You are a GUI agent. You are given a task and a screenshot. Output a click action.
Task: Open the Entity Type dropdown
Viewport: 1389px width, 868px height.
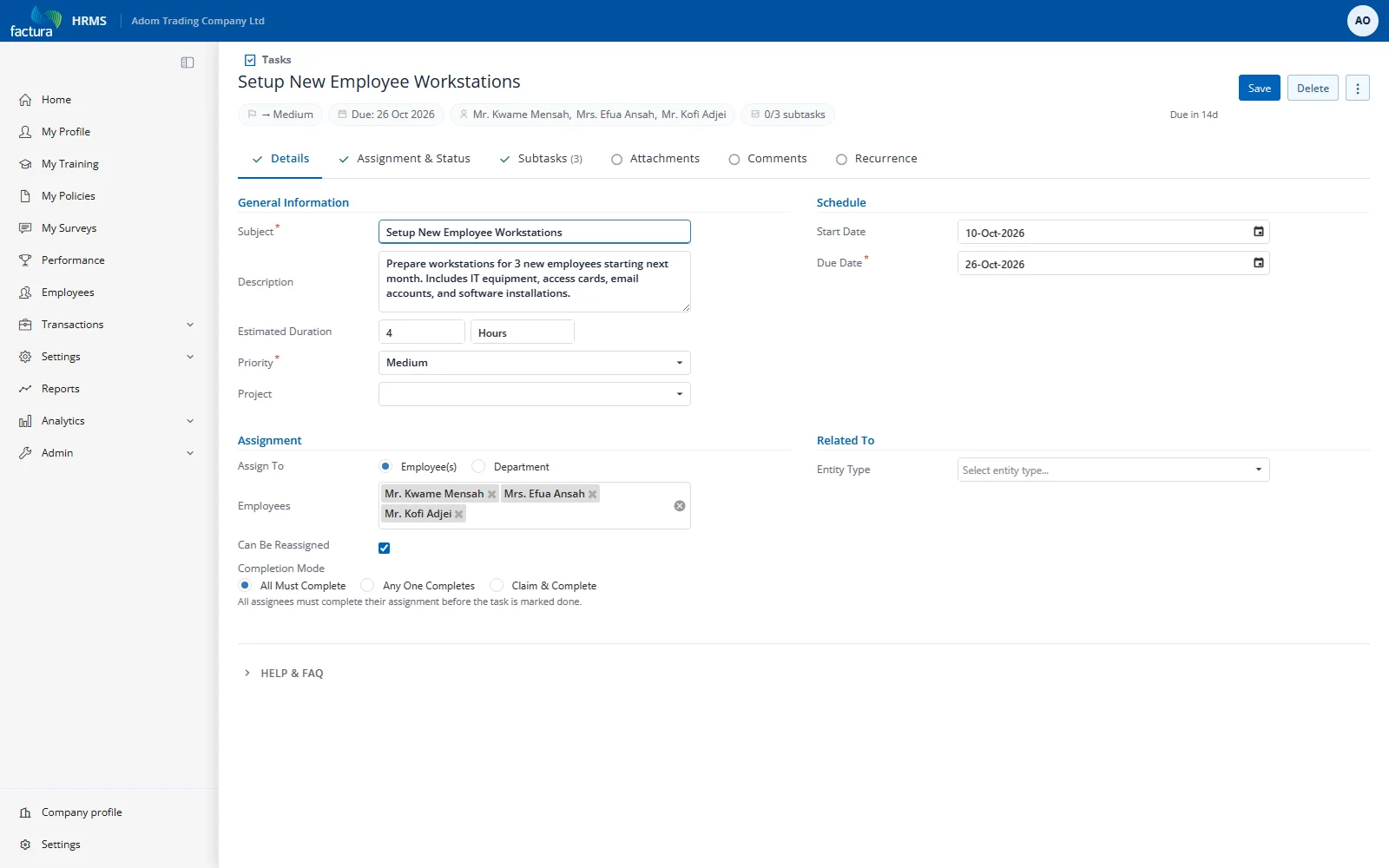(1113, 470)
